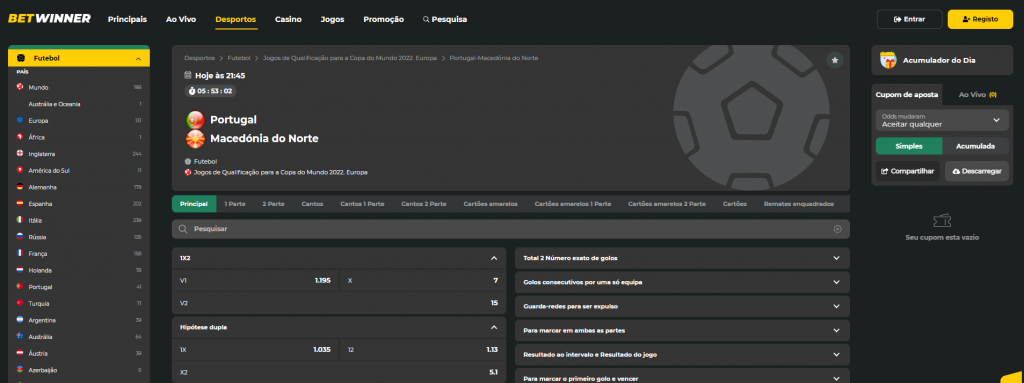The height and width of the screenshot is (383, 1024).
Task: Collapse the 1X2 market
Action: 494,258
